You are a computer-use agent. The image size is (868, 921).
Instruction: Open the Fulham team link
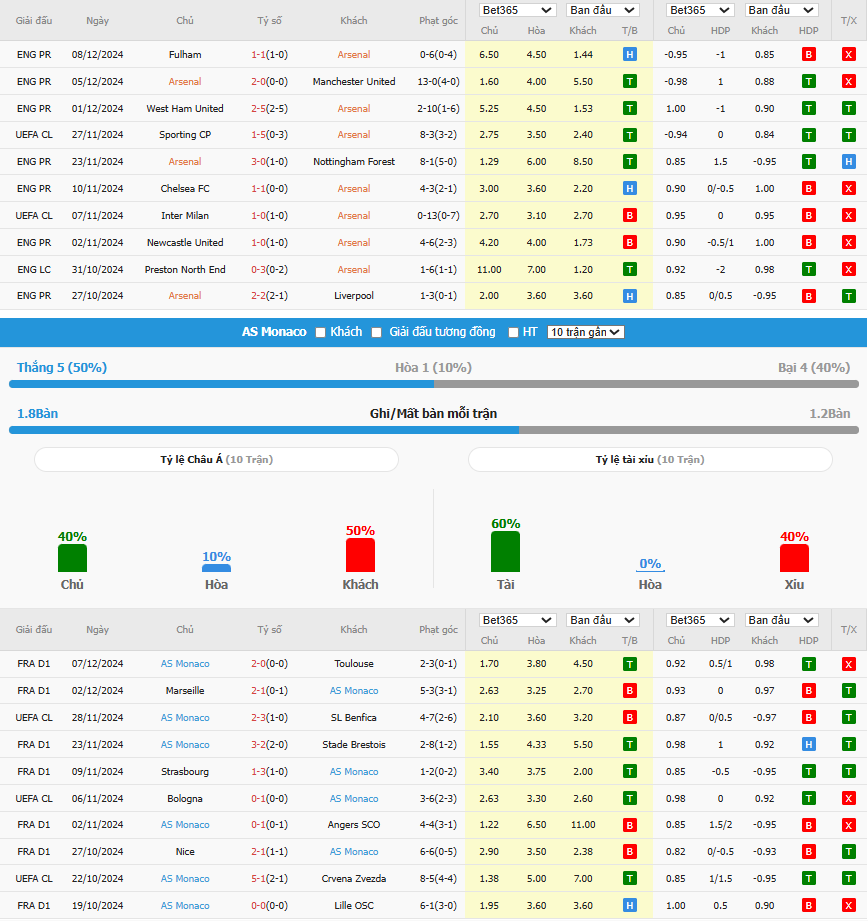point(185,55)
